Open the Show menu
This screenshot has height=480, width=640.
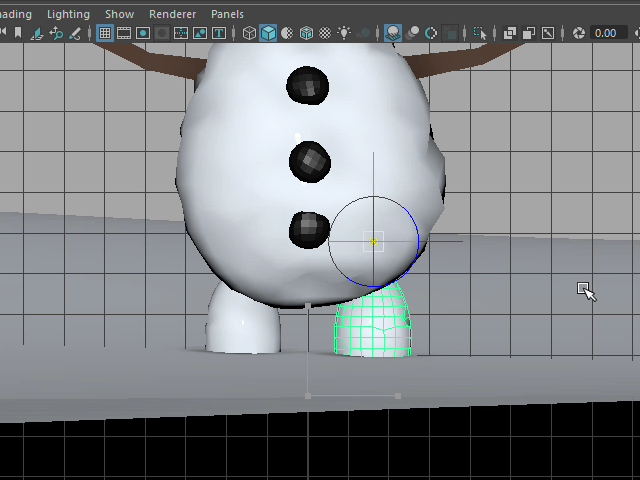point(119,14)
